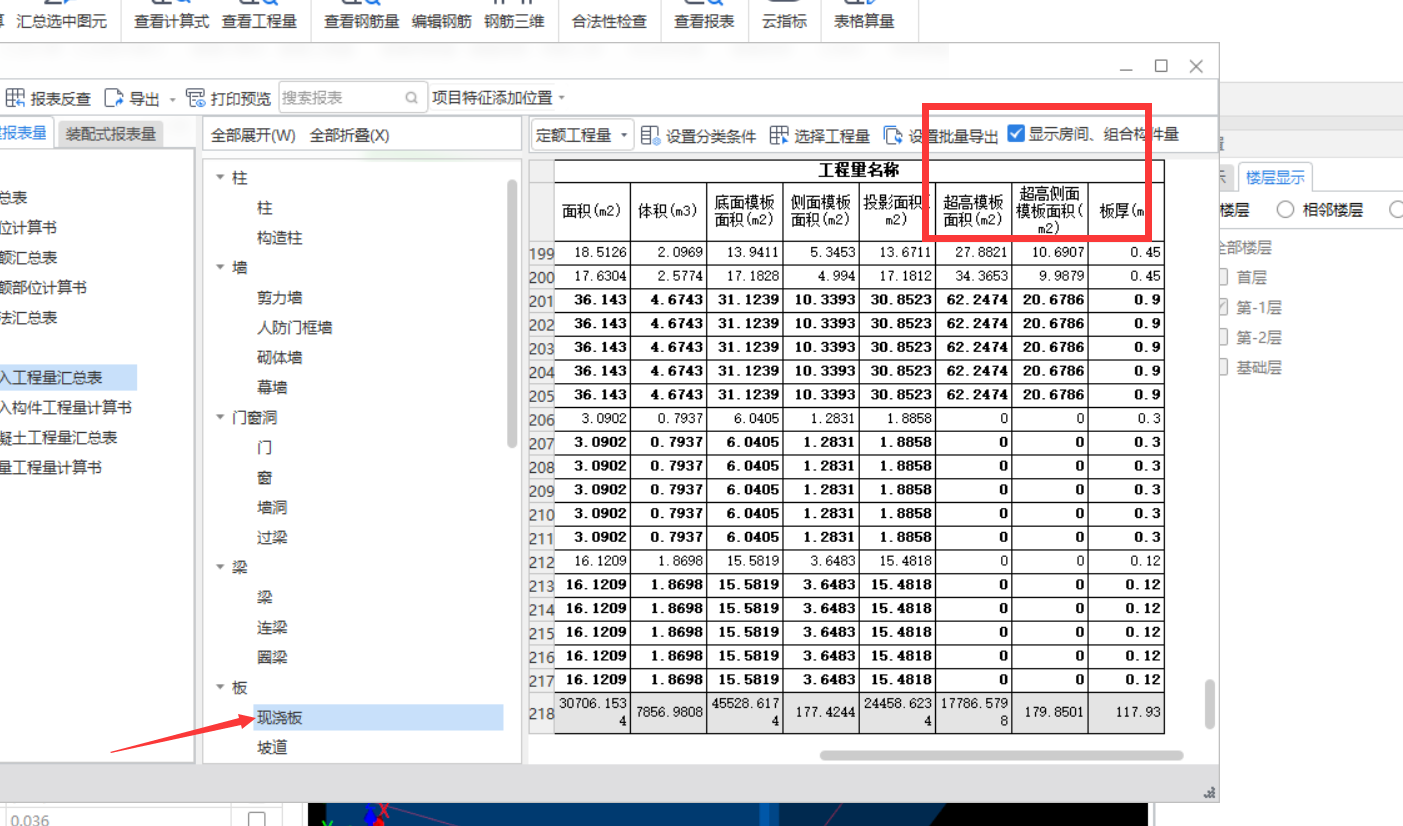Viewport: 1403px width, 826px height.
Task: Click the 面积(m2) column header
Action: point(592,211)
